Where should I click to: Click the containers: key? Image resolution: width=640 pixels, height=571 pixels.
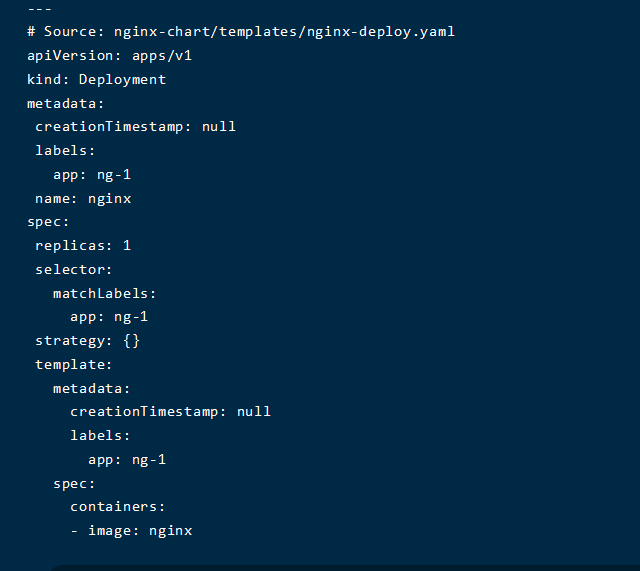pyautogui.click(x=118, y=507)
